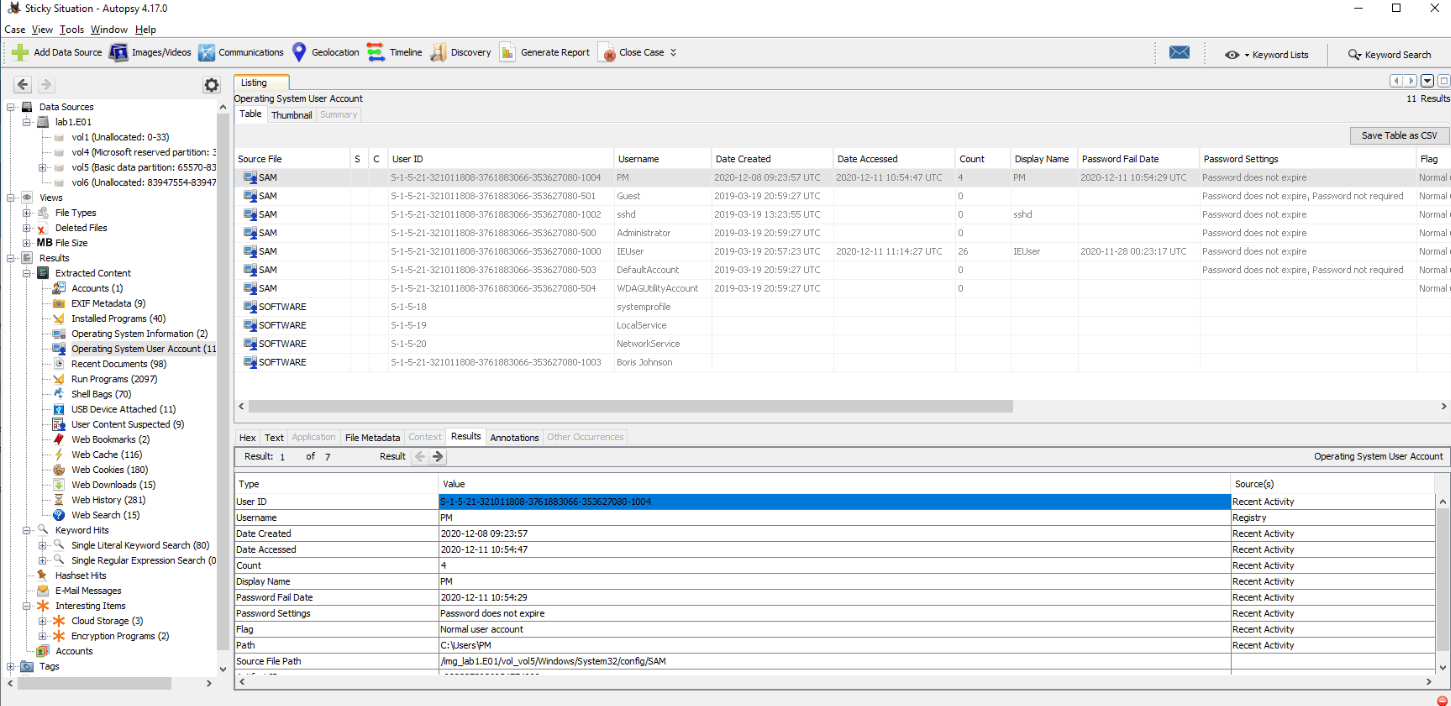Select Run Programs (2097) tree item
The width and height of the screenshot is (1451, 706).
coord(114,379)
